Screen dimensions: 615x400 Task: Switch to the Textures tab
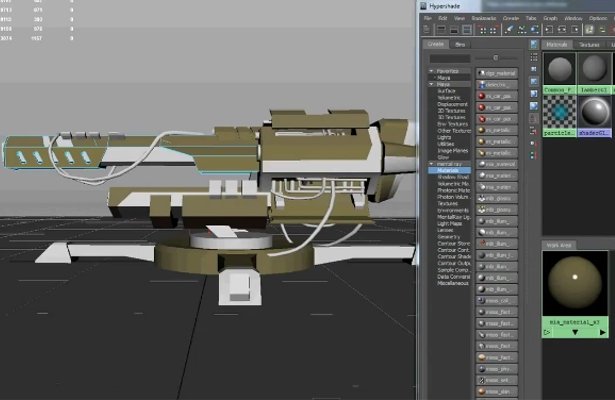589,45
